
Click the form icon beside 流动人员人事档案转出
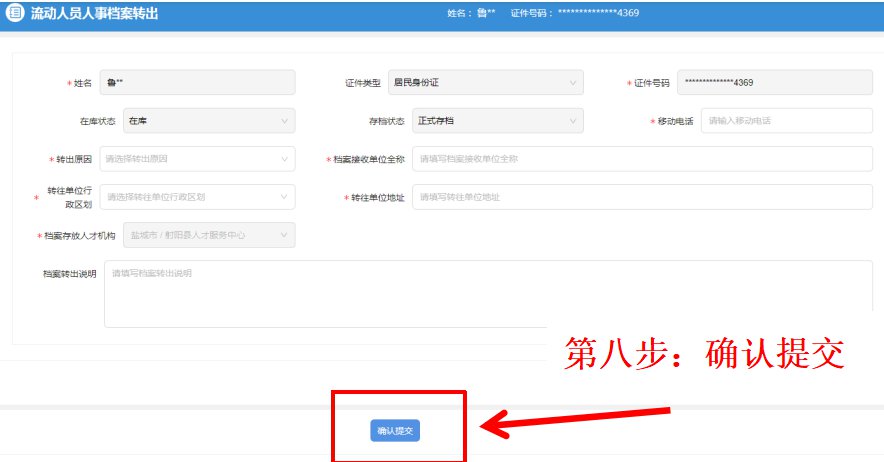15,12
